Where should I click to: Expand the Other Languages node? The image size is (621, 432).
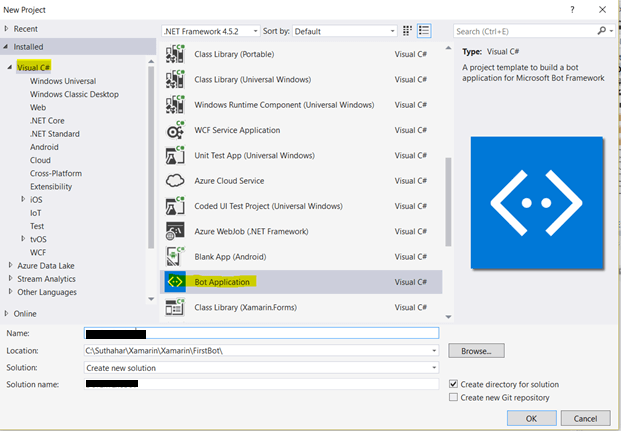(x=10, y=292)
